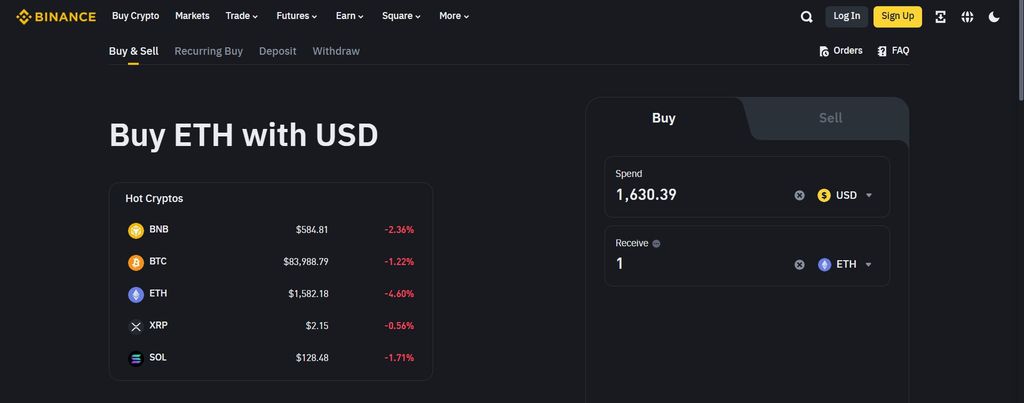
Task: Click the BNB coin icon
Action: tap(136, 231)
